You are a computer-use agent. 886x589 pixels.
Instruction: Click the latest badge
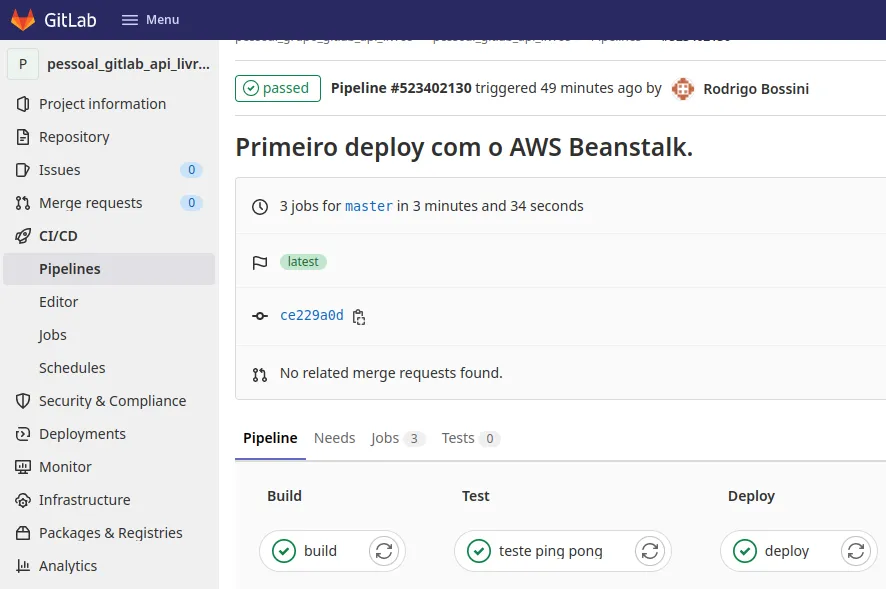point(303,262)
